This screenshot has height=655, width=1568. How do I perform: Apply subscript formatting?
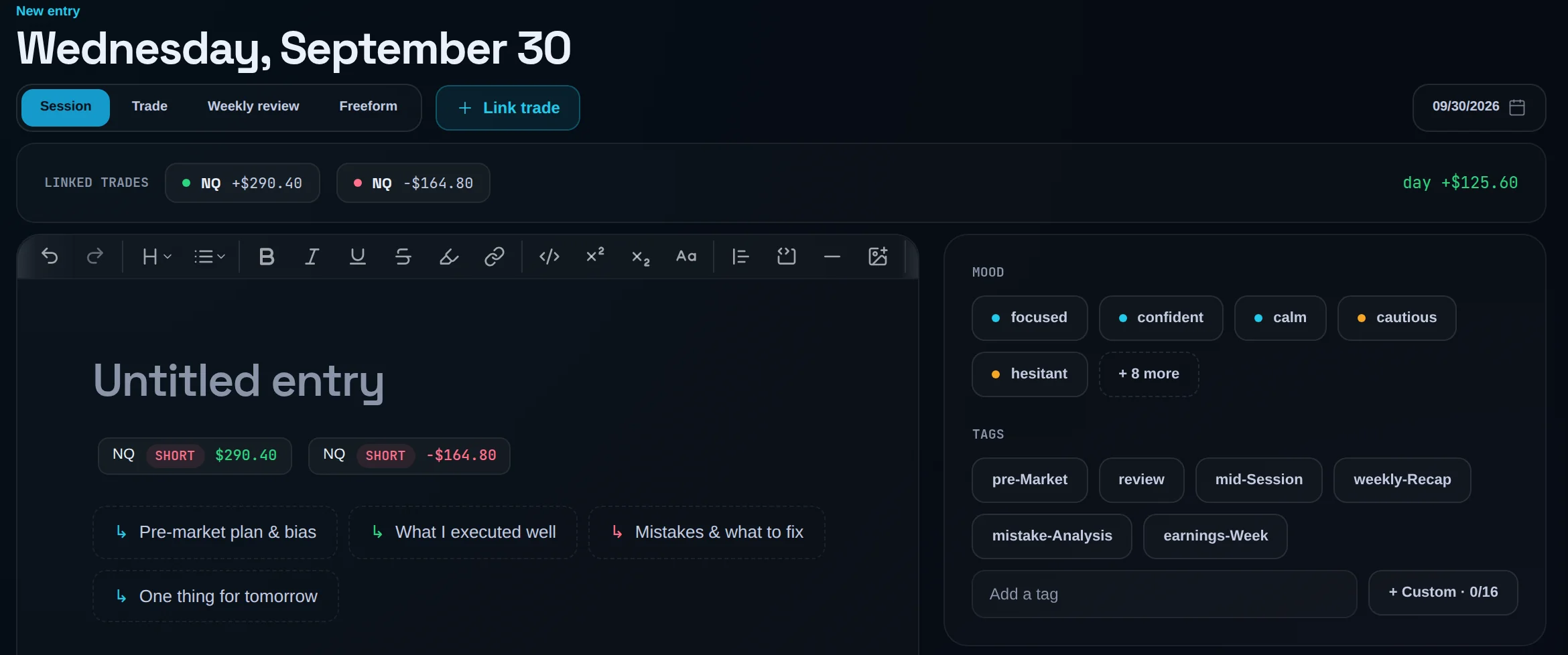(x=641, y=257)
